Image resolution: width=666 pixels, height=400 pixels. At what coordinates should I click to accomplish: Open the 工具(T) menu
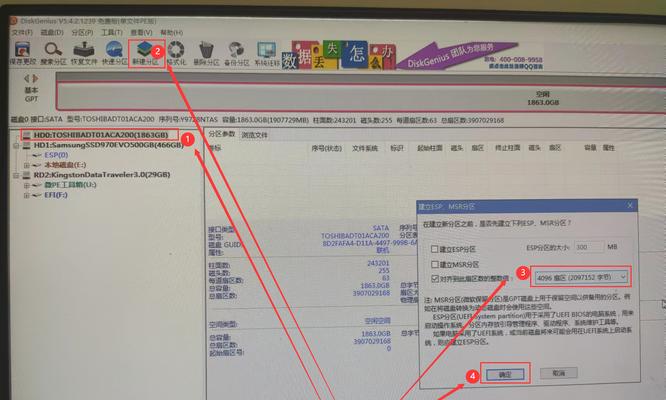coord(112,32)
